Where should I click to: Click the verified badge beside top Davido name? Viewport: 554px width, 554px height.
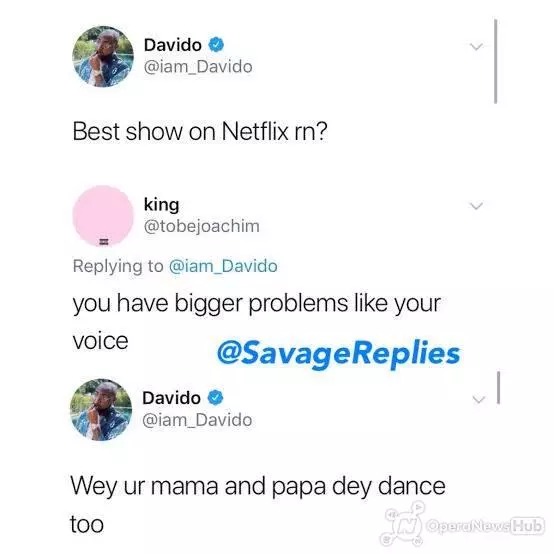[x=216, y=45]
